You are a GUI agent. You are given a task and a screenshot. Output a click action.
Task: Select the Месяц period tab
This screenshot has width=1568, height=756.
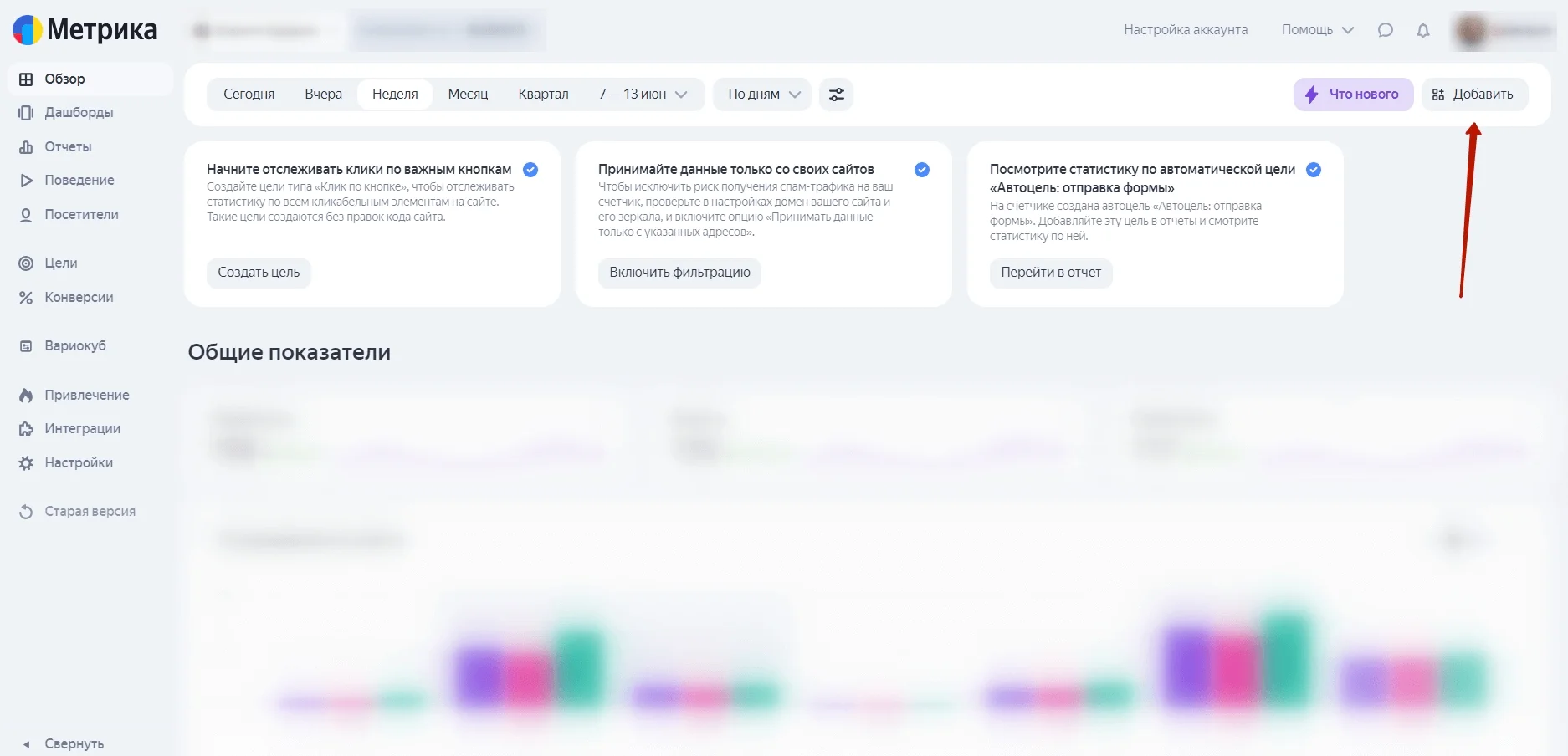(468, 94)
